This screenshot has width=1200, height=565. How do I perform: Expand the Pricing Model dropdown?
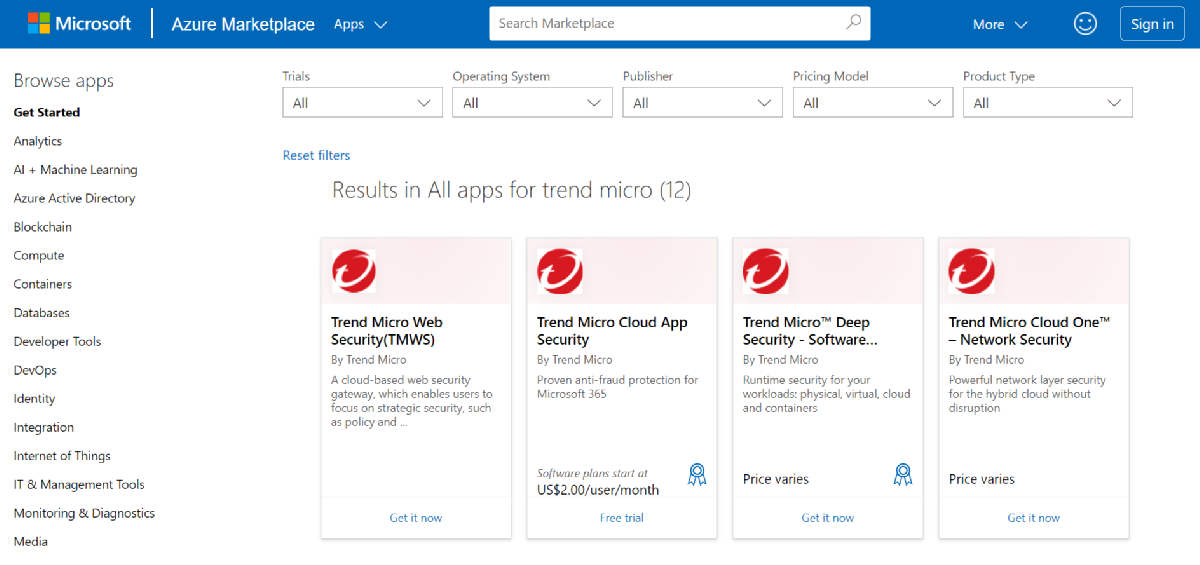click(872, 103)
